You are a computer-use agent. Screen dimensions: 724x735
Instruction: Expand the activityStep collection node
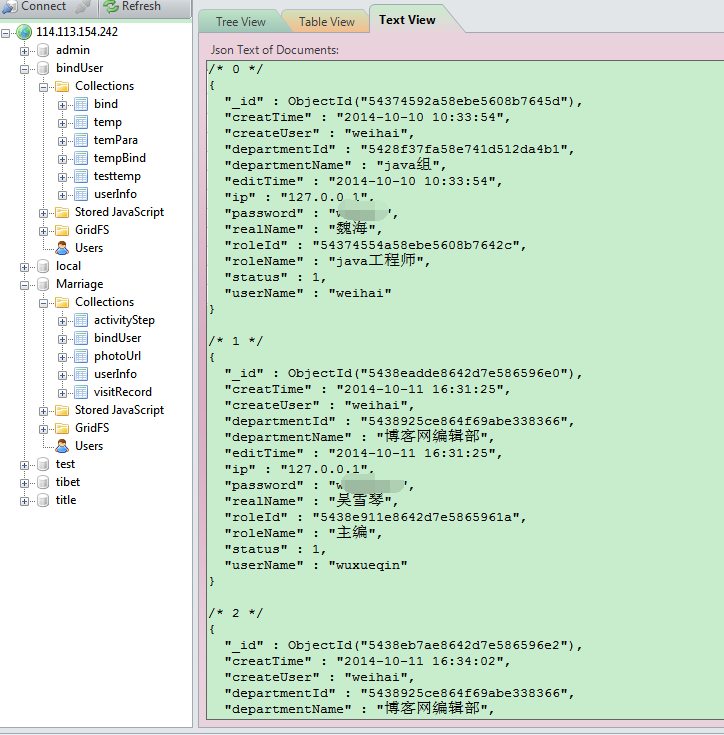tap(62, 321)
